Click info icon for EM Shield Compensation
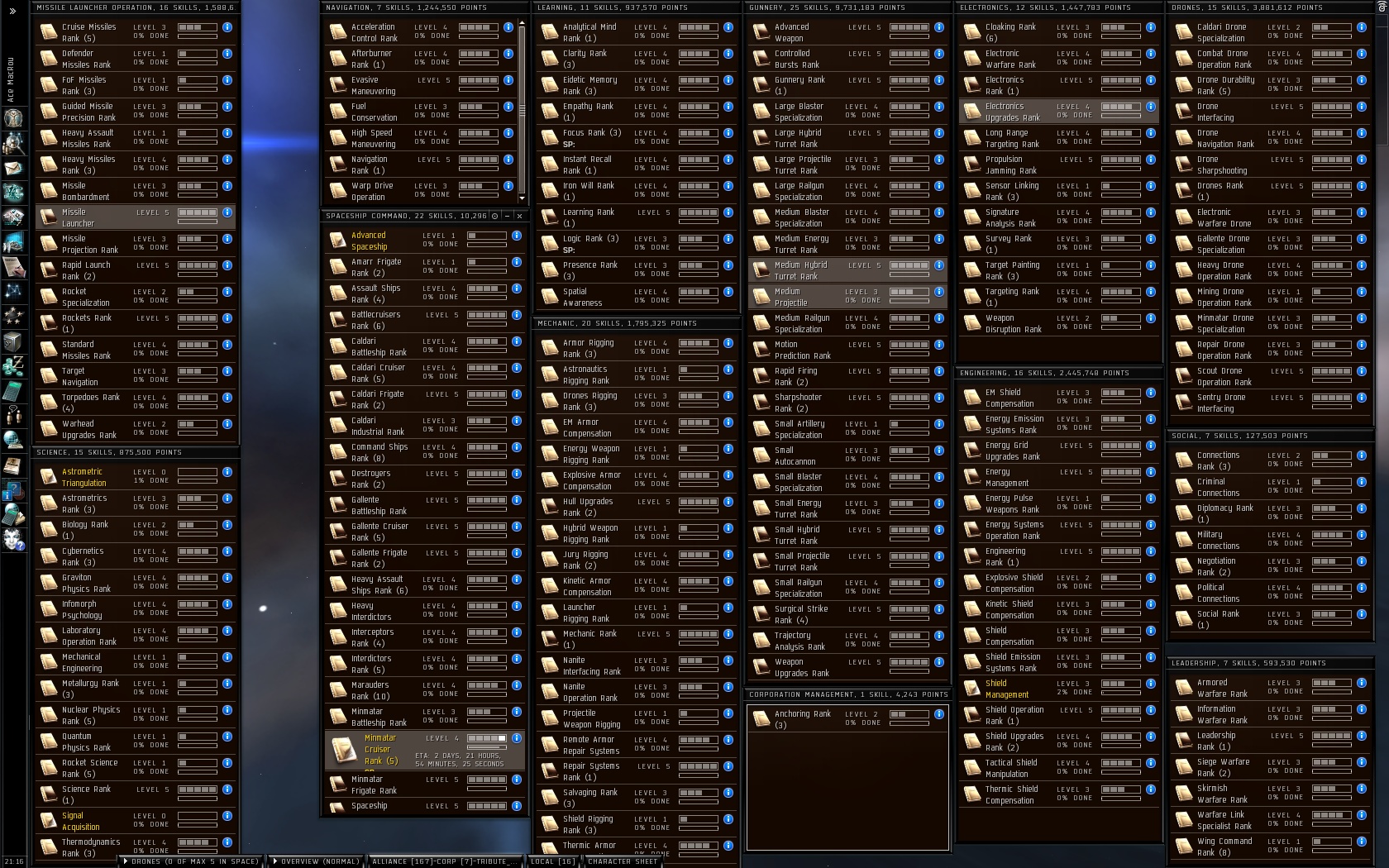 click(1151, 393)
